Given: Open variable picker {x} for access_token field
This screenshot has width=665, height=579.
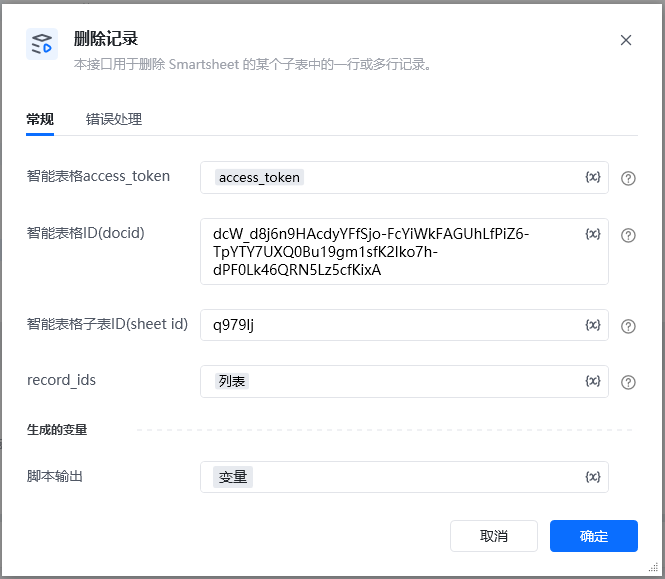Looking at the screenshot, I should (x=593, y=177).
